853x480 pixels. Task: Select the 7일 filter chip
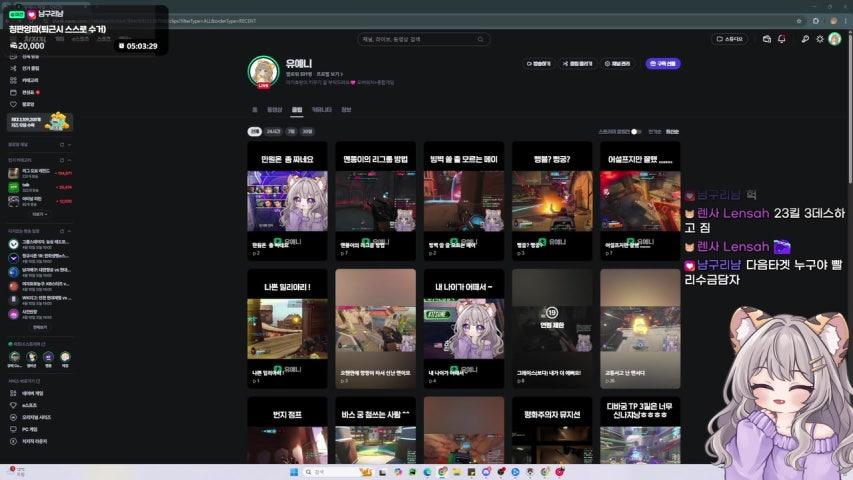[292, 131]
